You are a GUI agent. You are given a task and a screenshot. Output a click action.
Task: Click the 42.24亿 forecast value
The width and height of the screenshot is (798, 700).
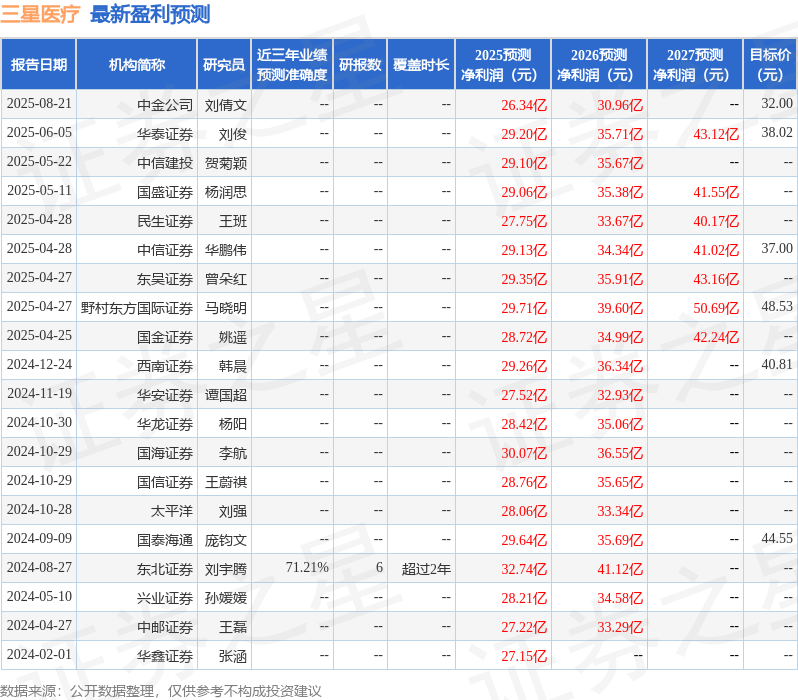point(716,338)
